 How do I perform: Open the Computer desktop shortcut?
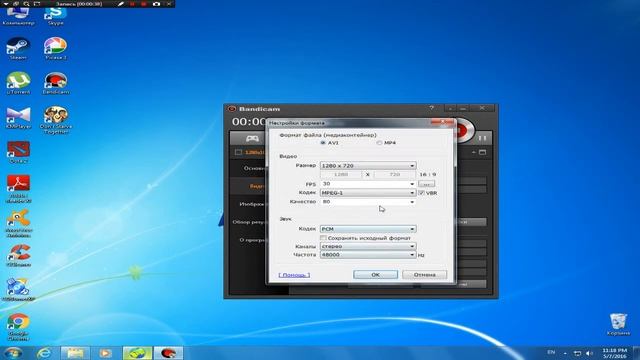tap(18, 16)
